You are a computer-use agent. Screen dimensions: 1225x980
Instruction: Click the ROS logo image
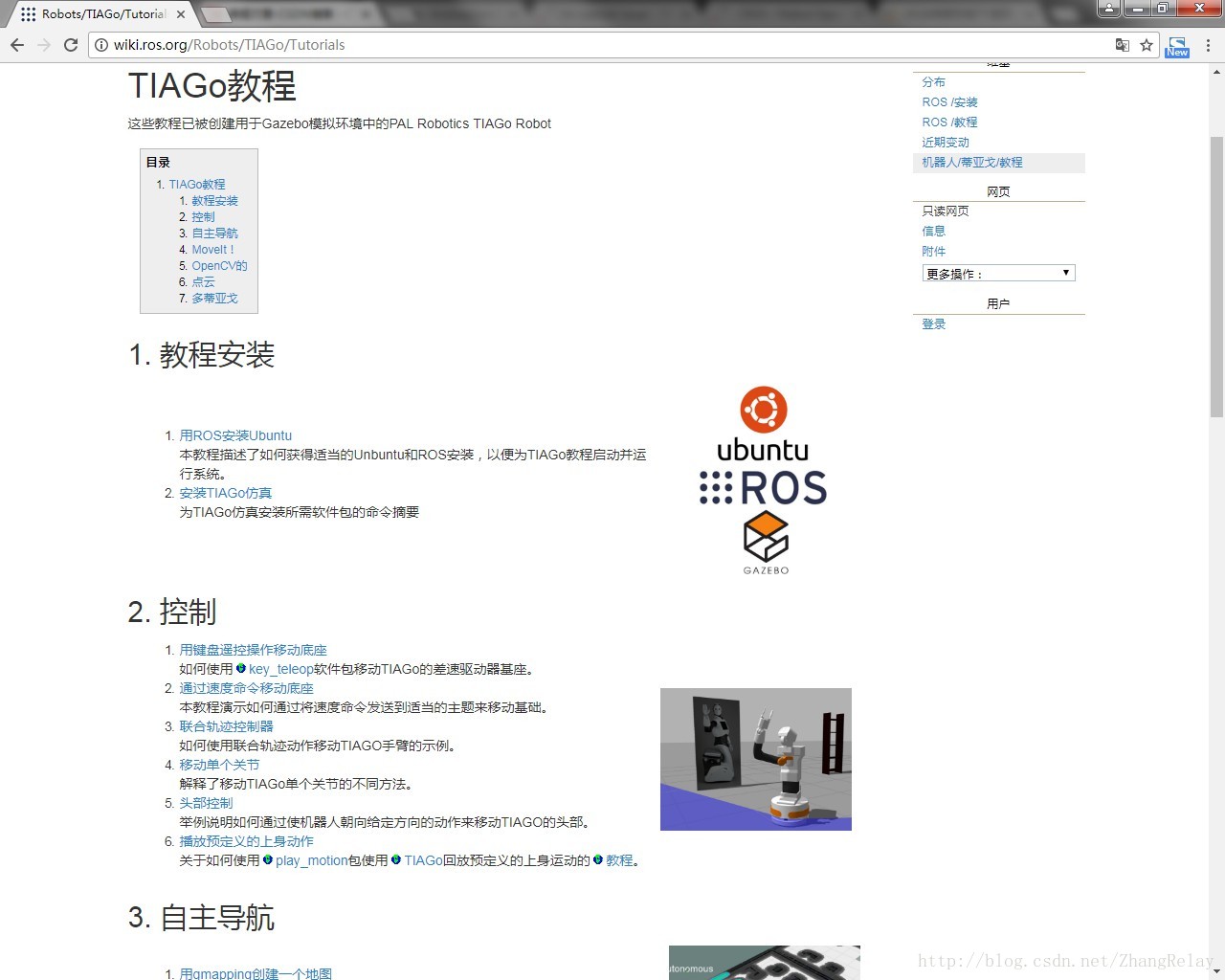(763, 488)
